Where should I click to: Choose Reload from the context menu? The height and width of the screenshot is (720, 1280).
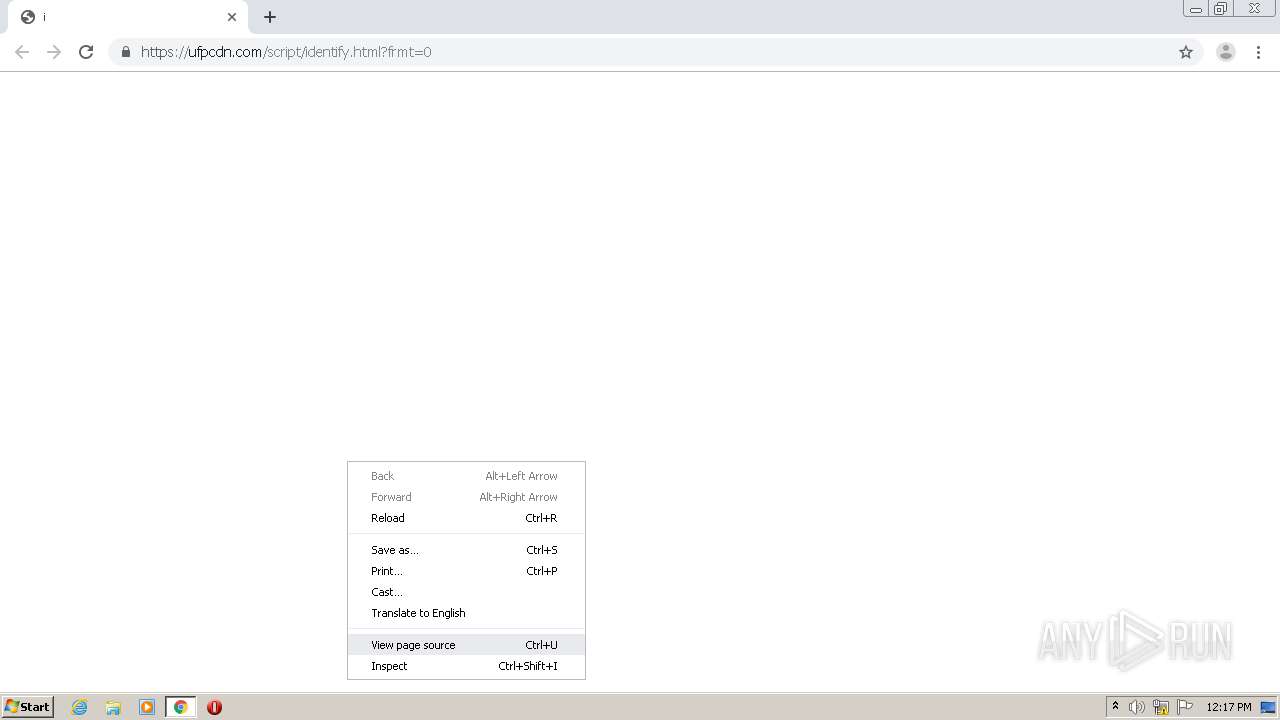click(x=466, y=518)
